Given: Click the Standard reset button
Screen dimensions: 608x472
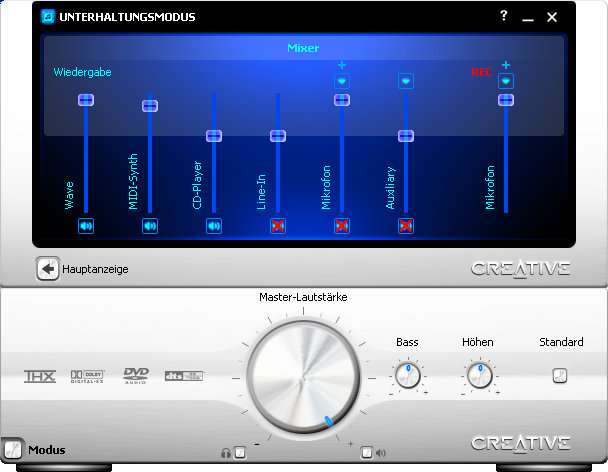Looking at the screenshot, I should click(560, 375).
